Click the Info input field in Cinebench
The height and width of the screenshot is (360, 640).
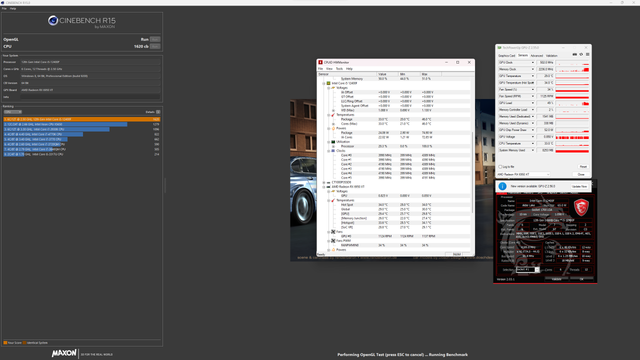pos(90,97)
